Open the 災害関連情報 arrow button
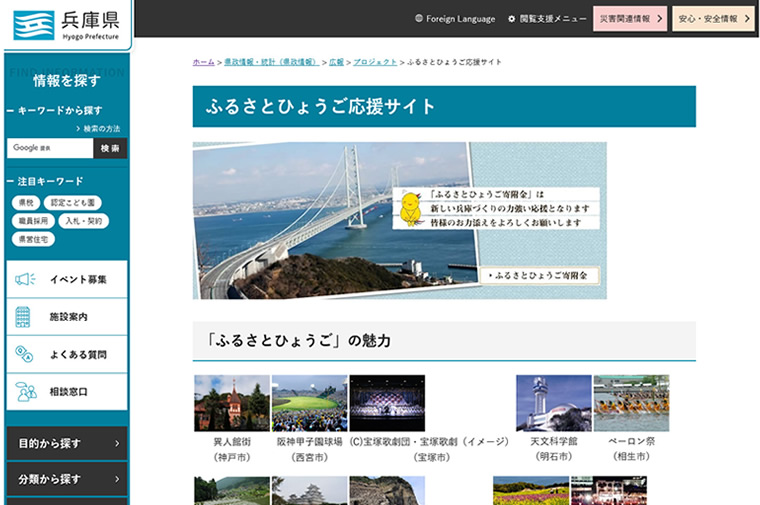Image resolution: width=760 pixels, height=505 pixels. pos(630,18)
